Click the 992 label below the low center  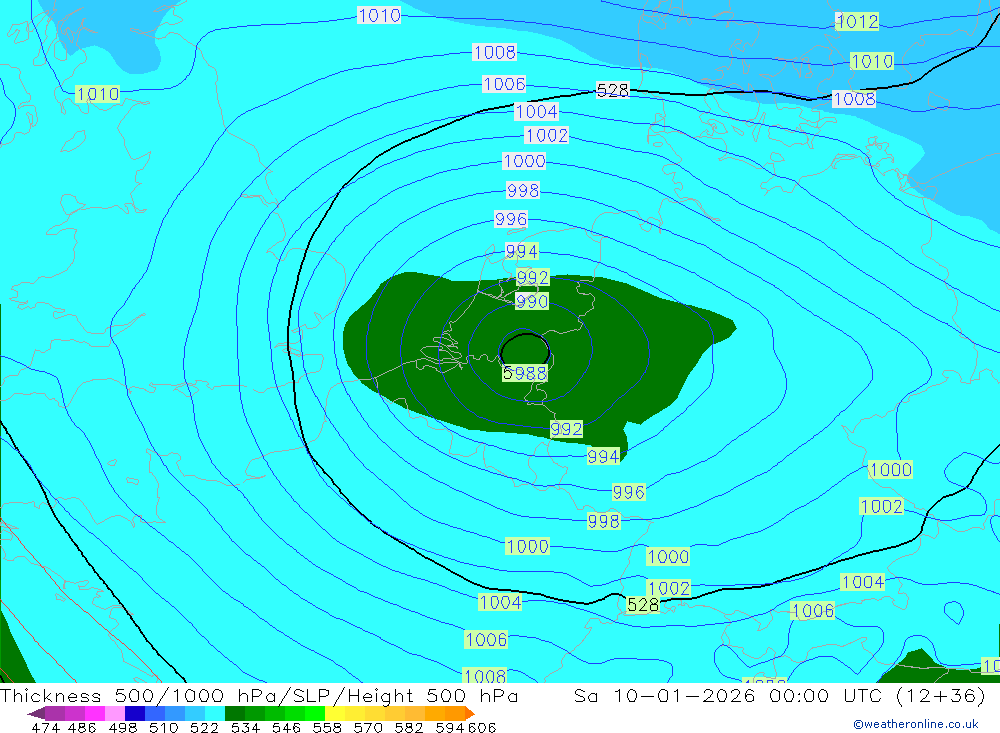566,429
